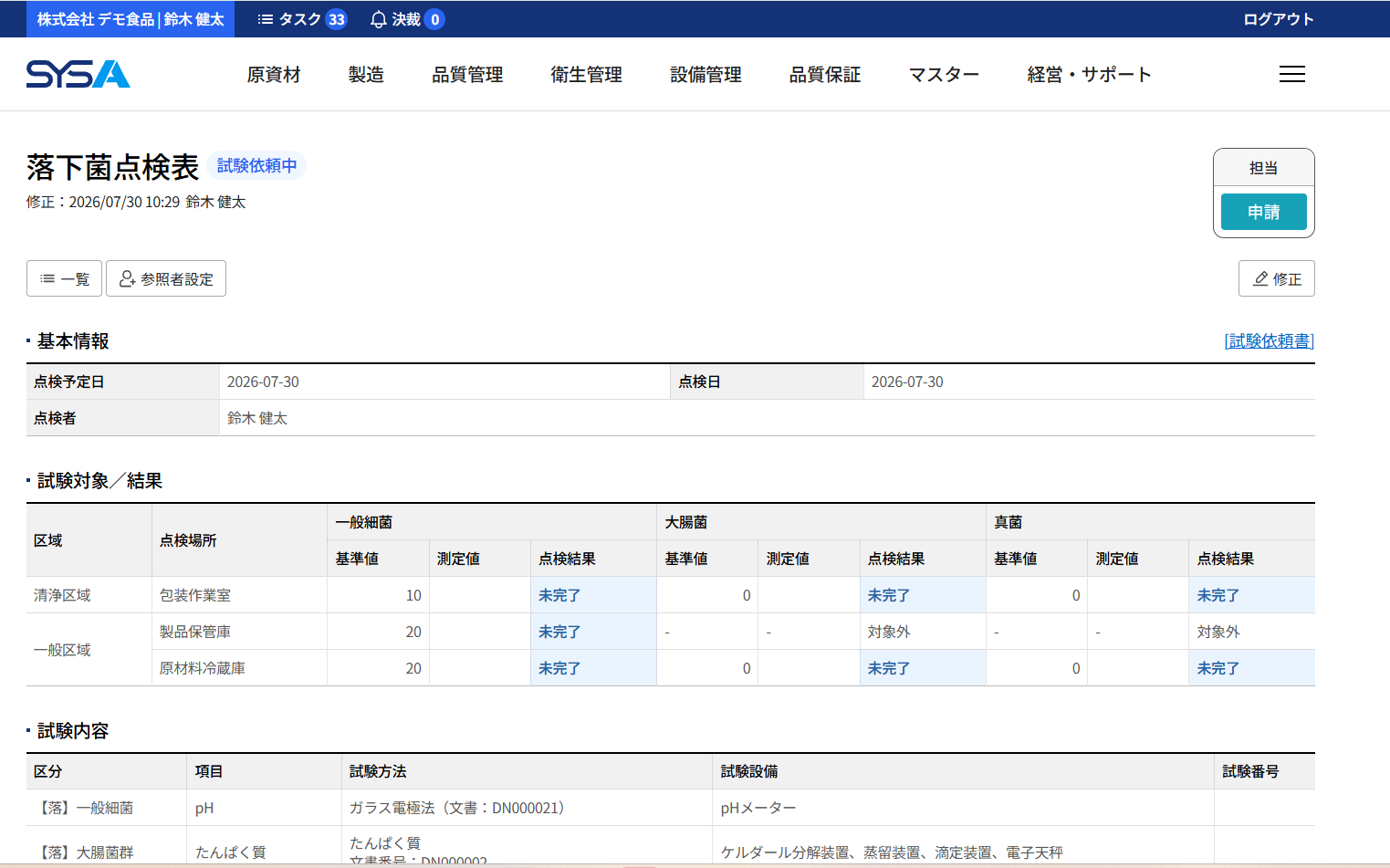Click the SYSA logo
Screen dimensions: 1390x868
[78, 74]
